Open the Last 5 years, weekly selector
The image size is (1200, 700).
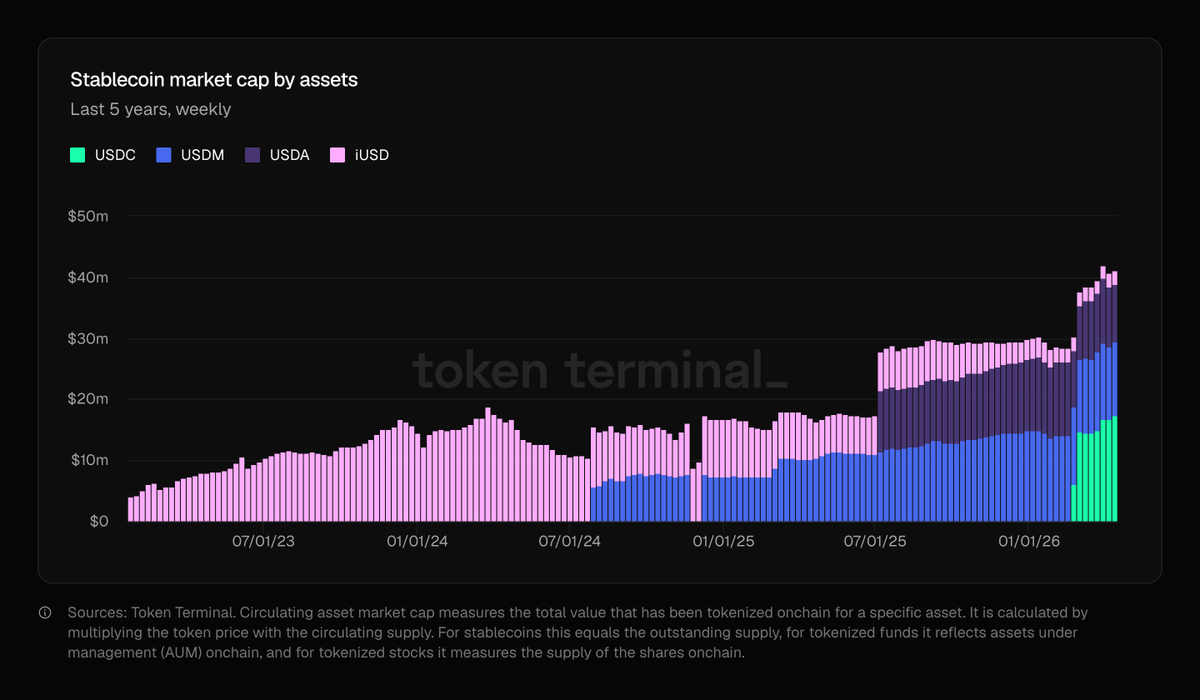coord(150,110)
